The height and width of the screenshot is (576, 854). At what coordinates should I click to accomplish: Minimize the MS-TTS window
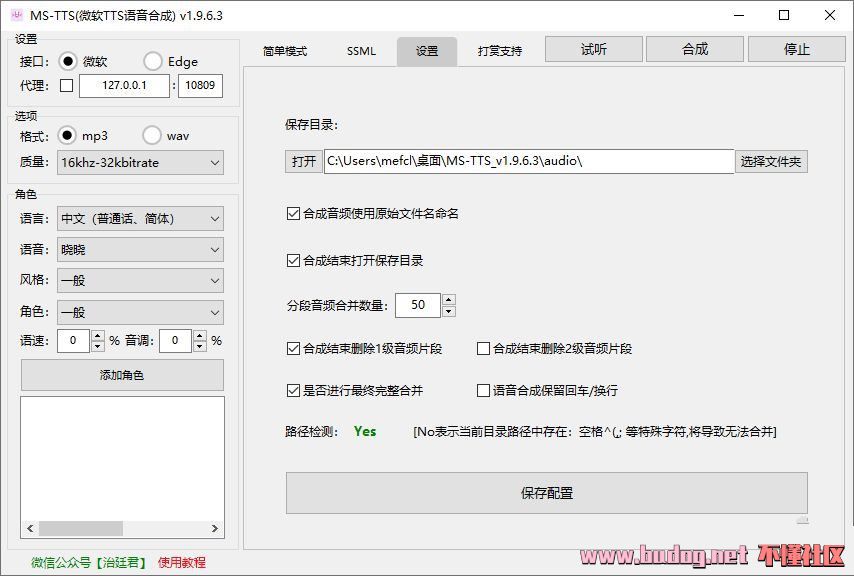click(739, 15)
